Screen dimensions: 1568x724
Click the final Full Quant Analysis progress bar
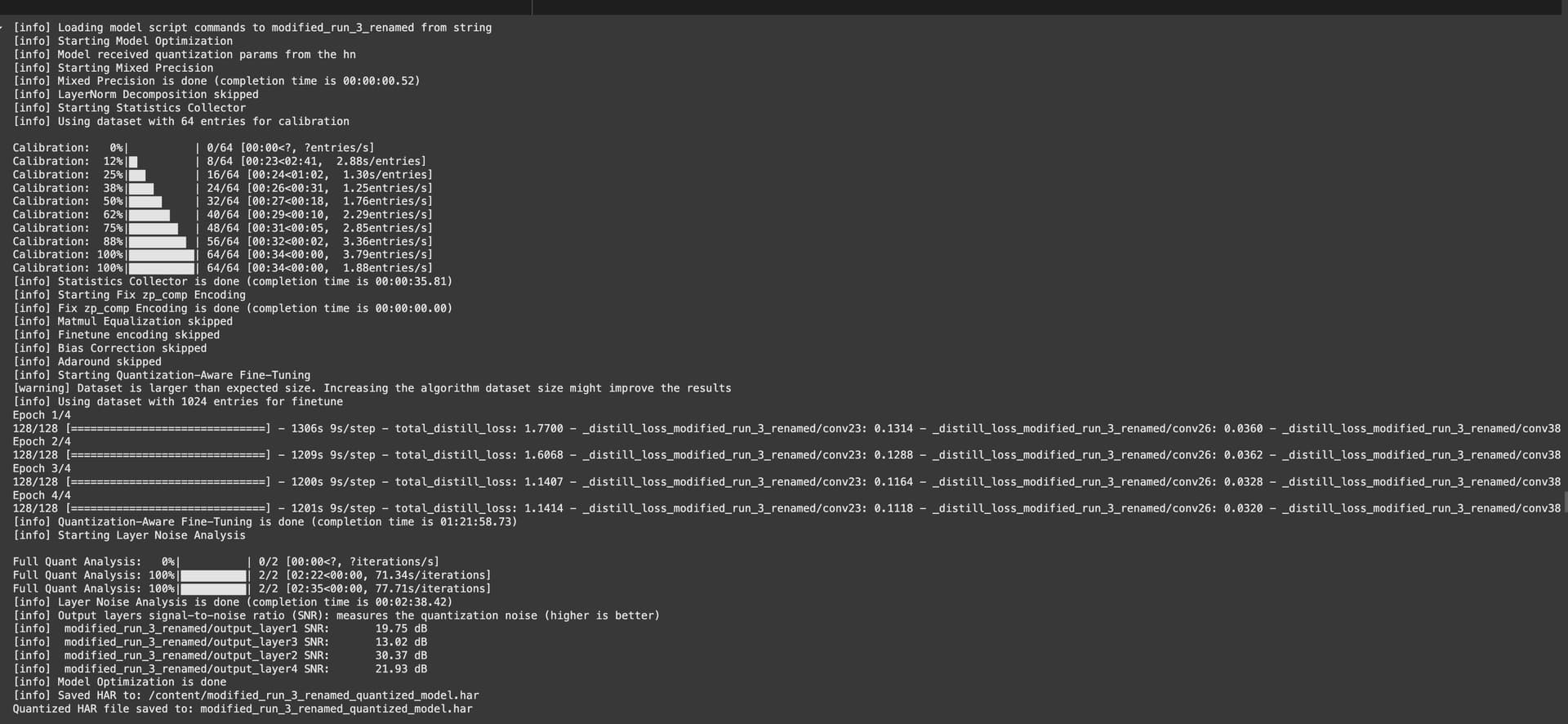(x=213, y=589)
